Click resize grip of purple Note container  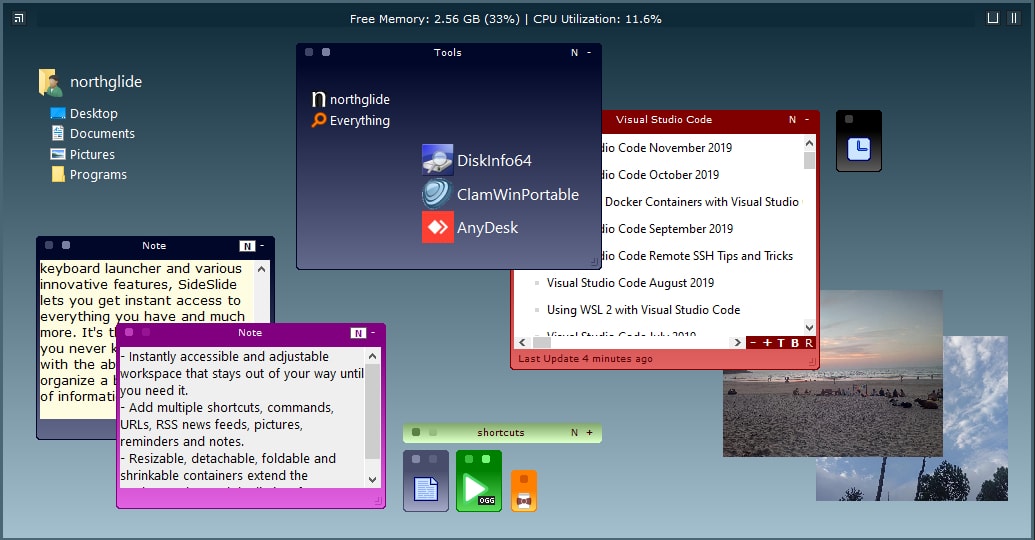pyautogui.click(x=378, y=501)
